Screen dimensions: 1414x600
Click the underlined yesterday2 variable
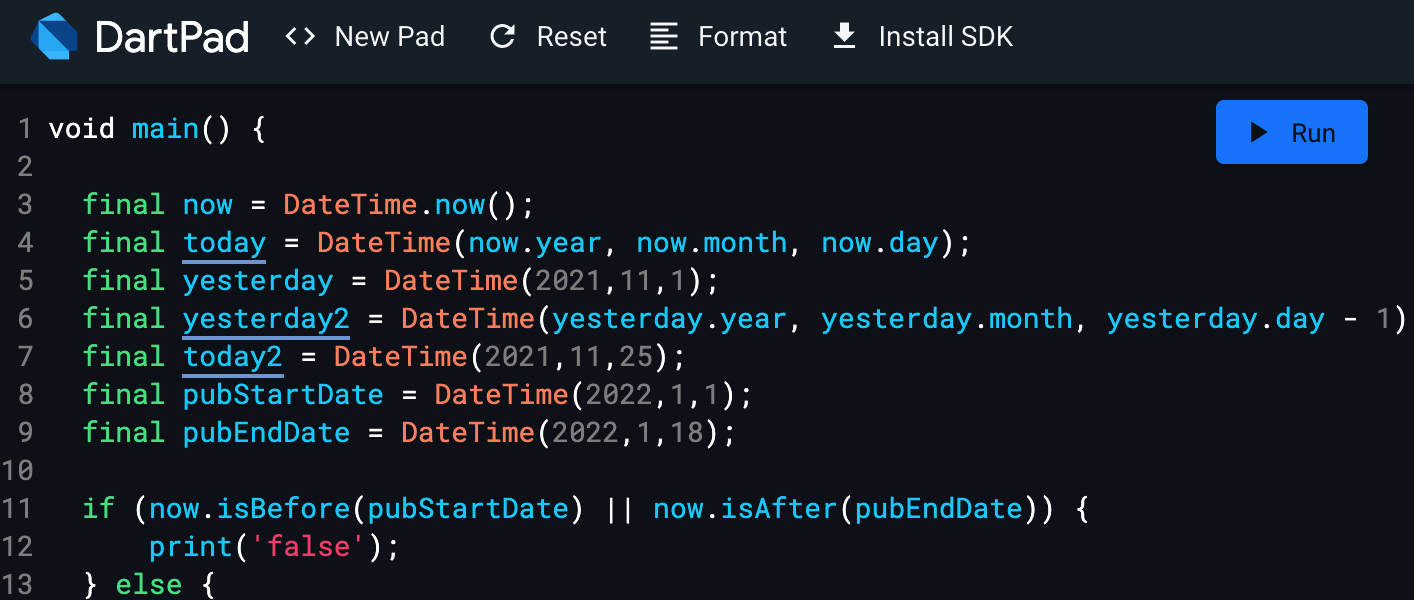pyautogui.click(x=266, y=319)
